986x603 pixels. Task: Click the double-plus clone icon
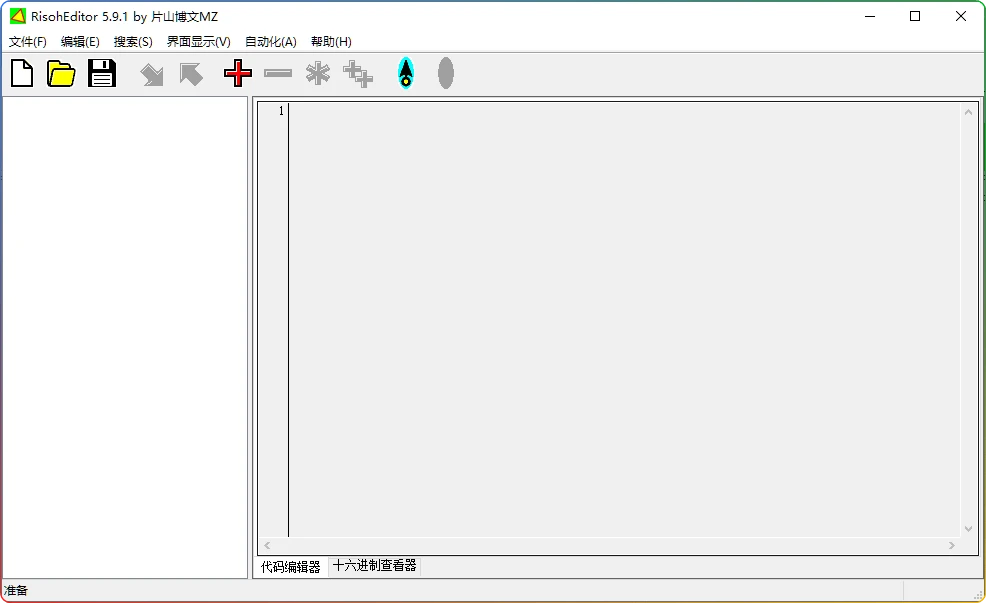[x=358, y=73]
